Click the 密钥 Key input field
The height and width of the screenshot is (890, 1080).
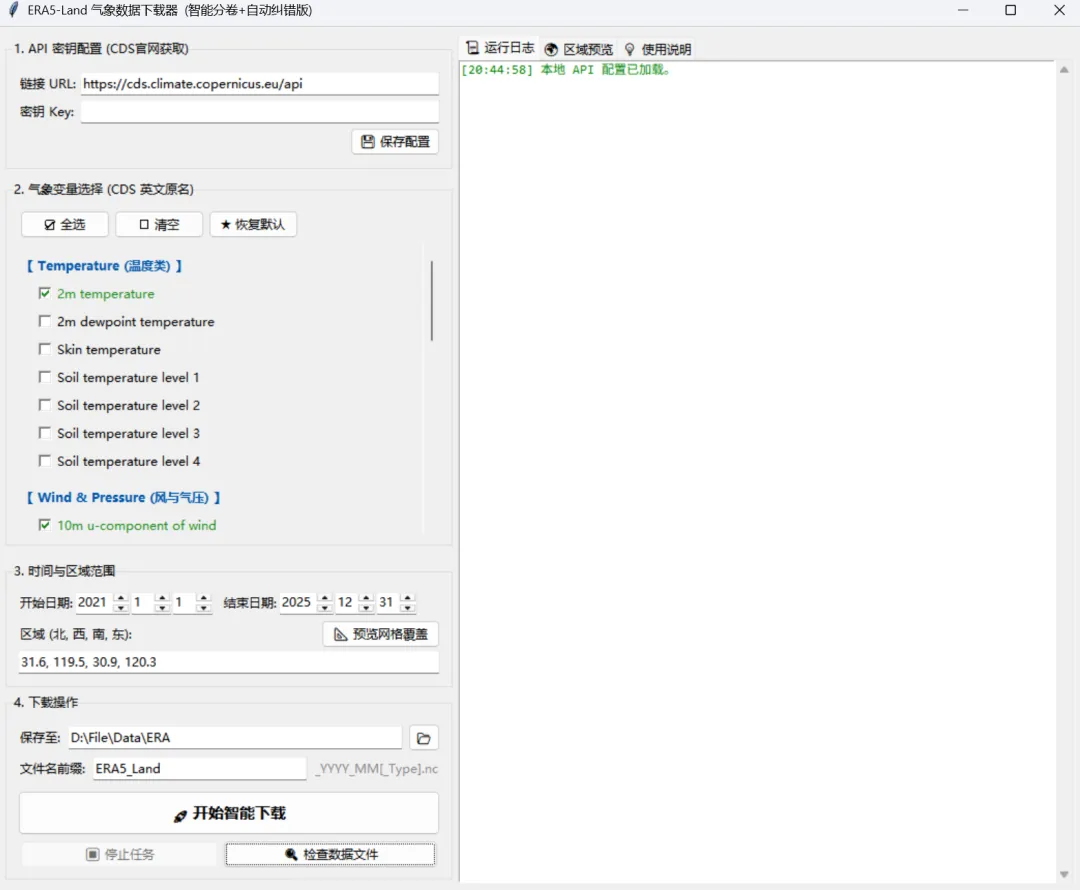click(260, 112)
